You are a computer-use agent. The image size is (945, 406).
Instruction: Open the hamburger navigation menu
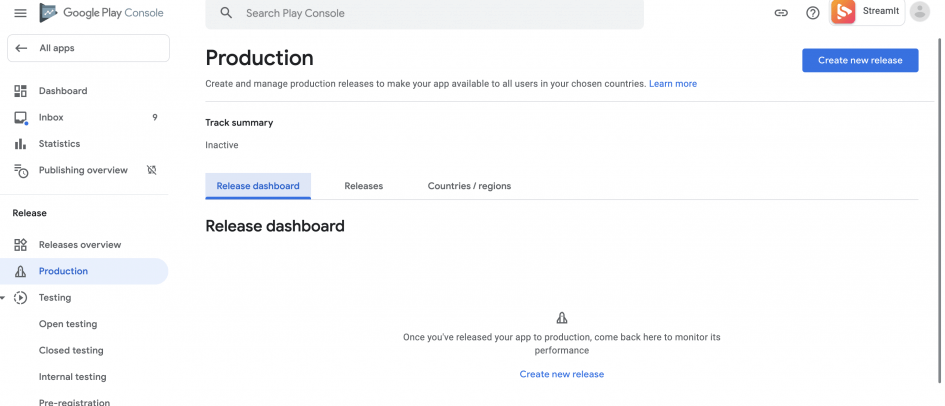[20, 13]
